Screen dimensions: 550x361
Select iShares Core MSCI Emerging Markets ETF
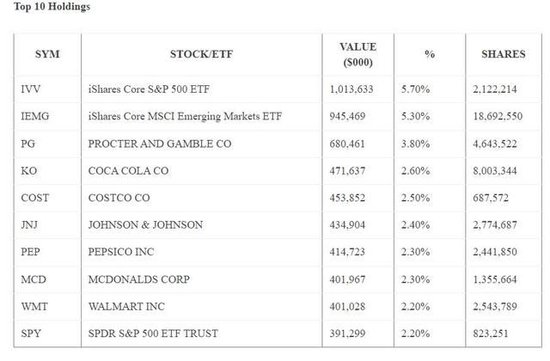(x=185, y=116)
